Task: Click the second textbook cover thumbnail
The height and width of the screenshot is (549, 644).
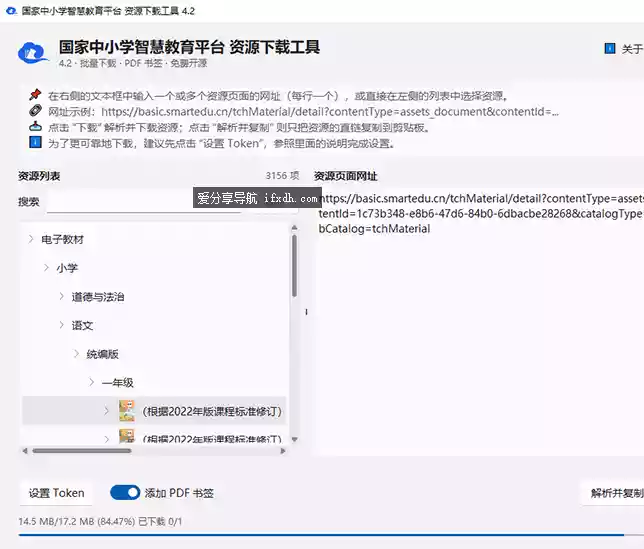Action: coord(126,436)
